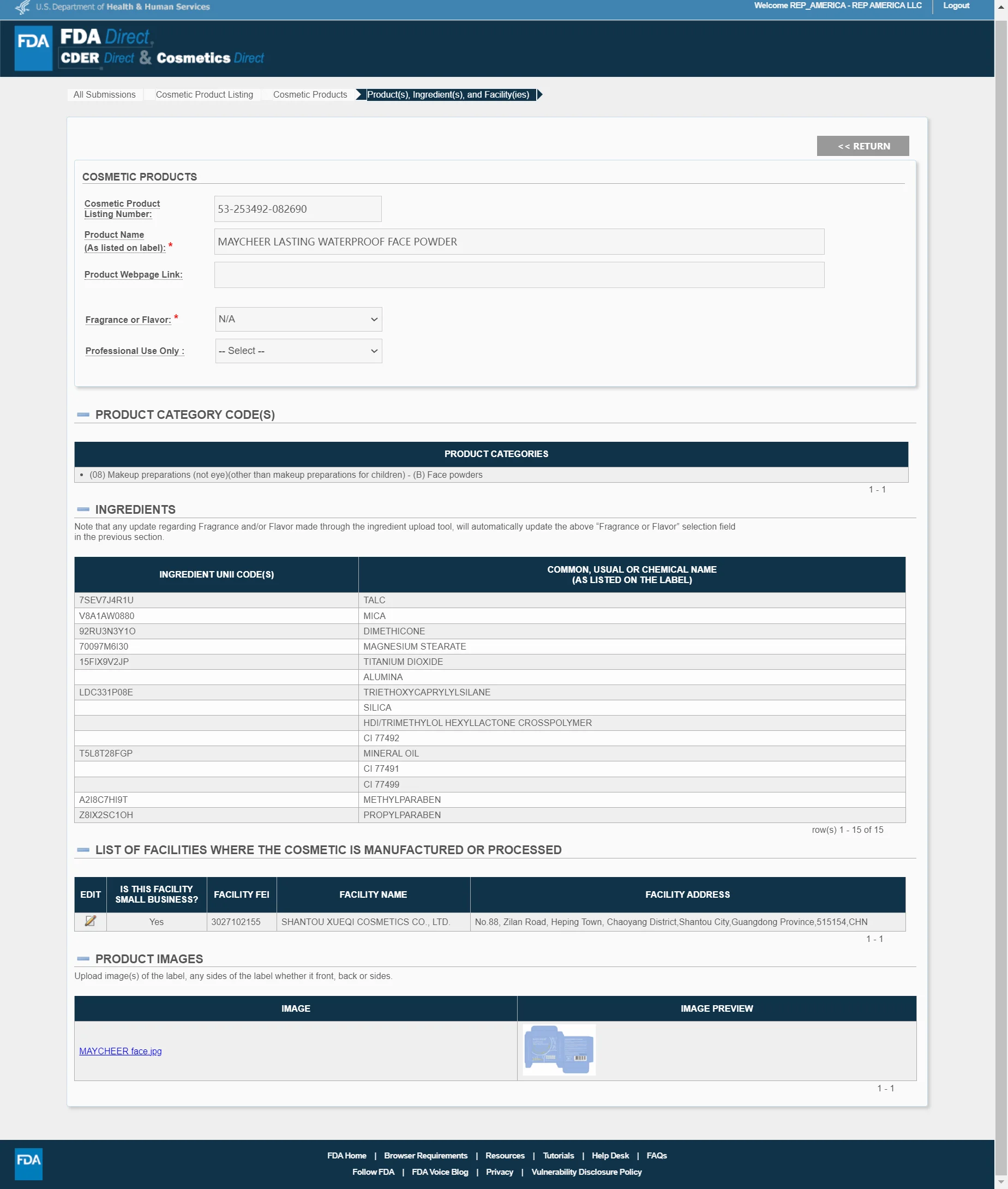1008x1189 pixels.
Task: Open Vulnerability Disclosure Policy footer link
Action: 586,1173
